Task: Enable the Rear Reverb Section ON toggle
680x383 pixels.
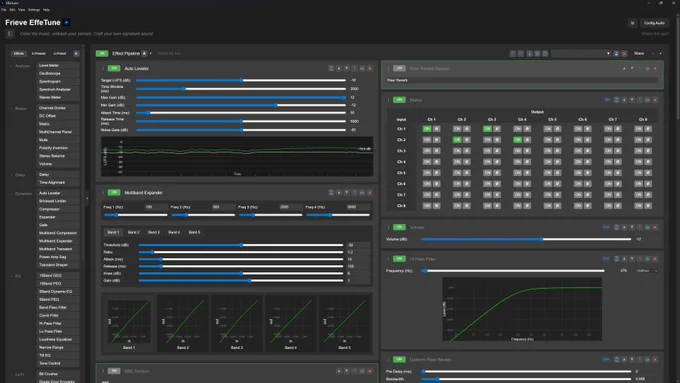Action: coord(399,69)
